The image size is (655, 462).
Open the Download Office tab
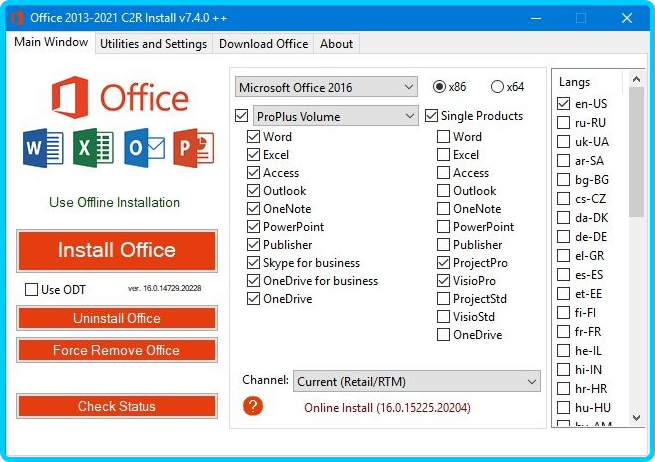[263, 44]
